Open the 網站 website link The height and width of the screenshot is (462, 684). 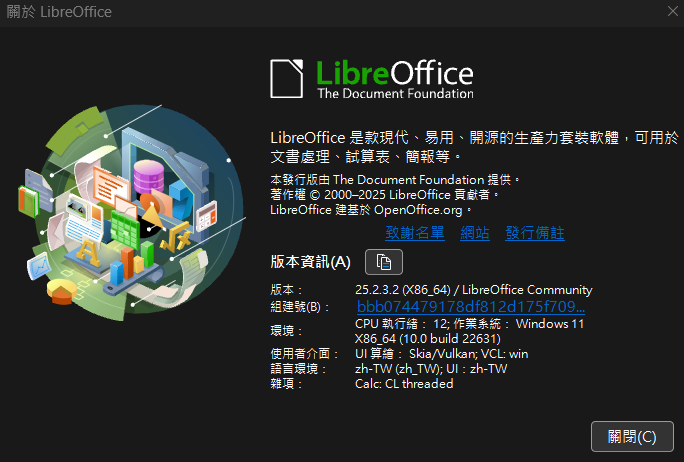[x=475, y=233]
